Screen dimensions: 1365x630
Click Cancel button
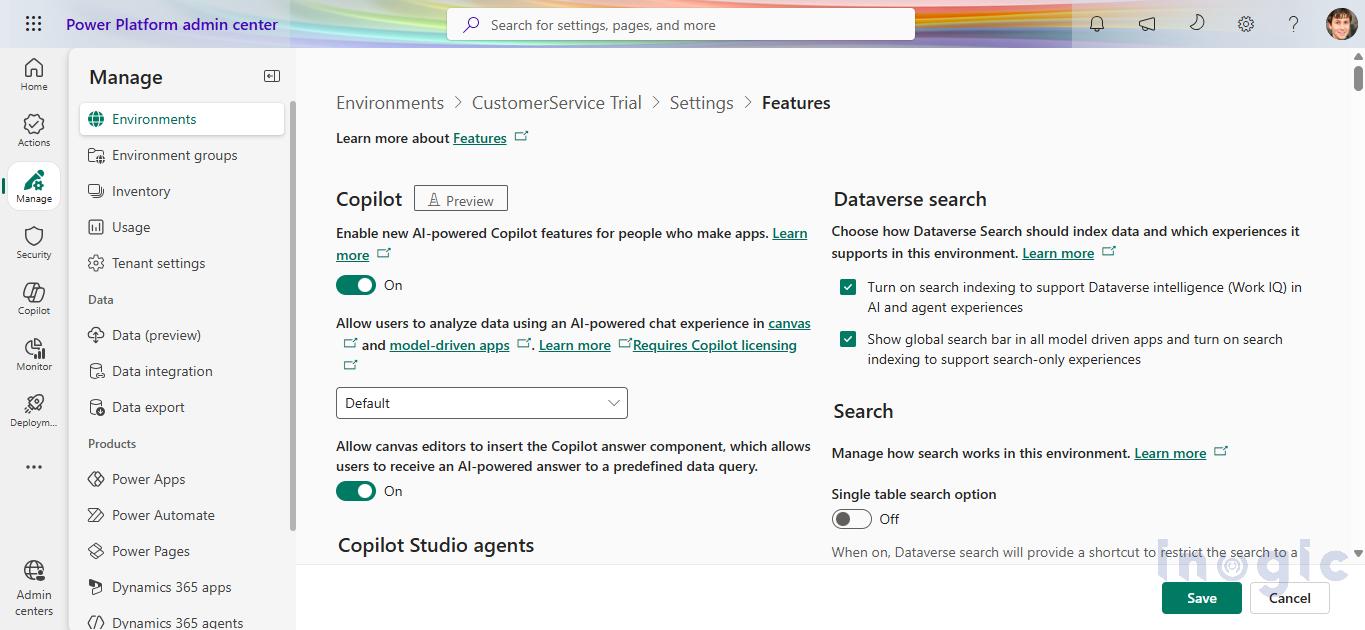click(x=1289, y=598)
